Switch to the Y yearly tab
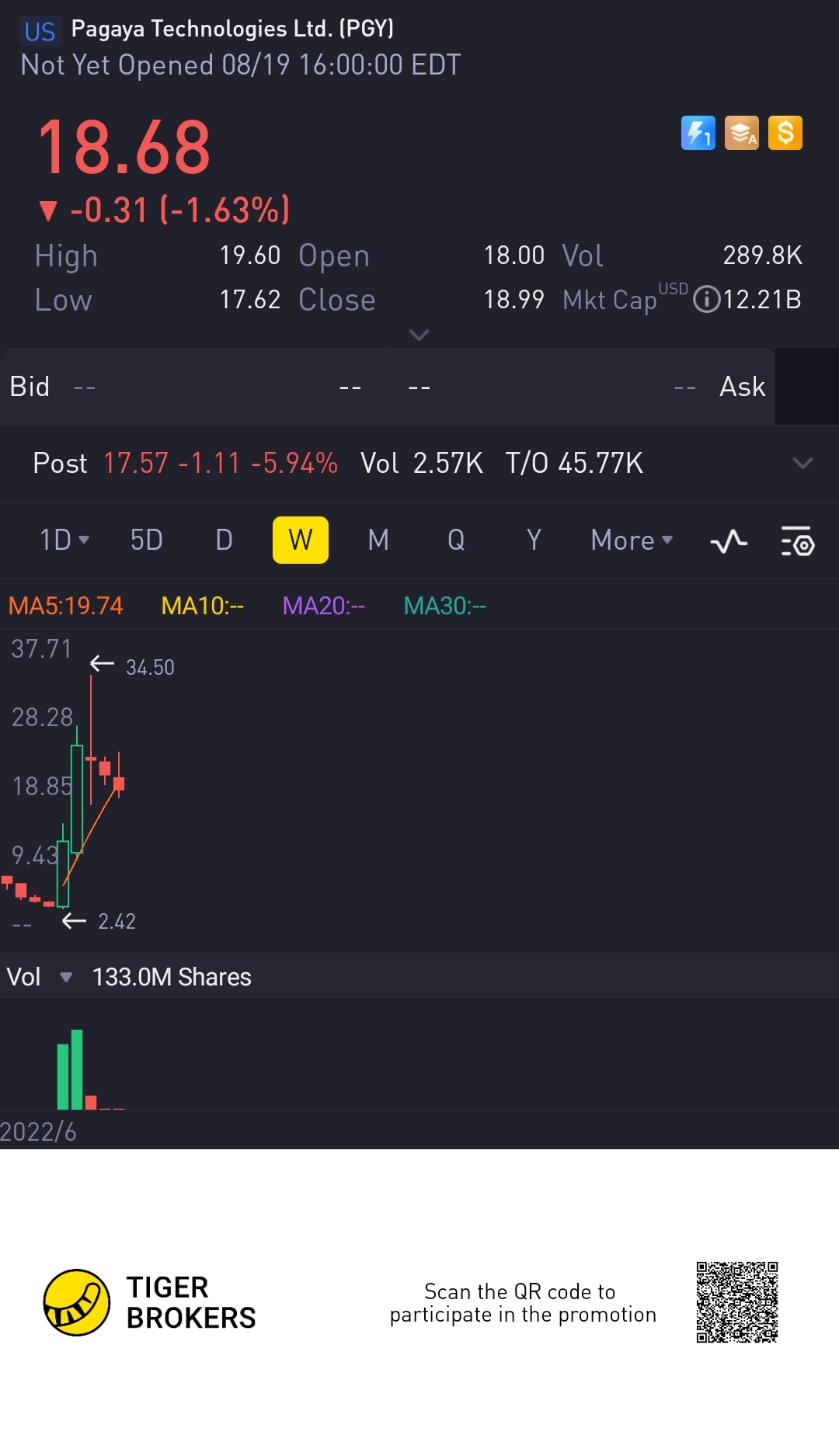Screen dimensions: 839x1456 534,540
